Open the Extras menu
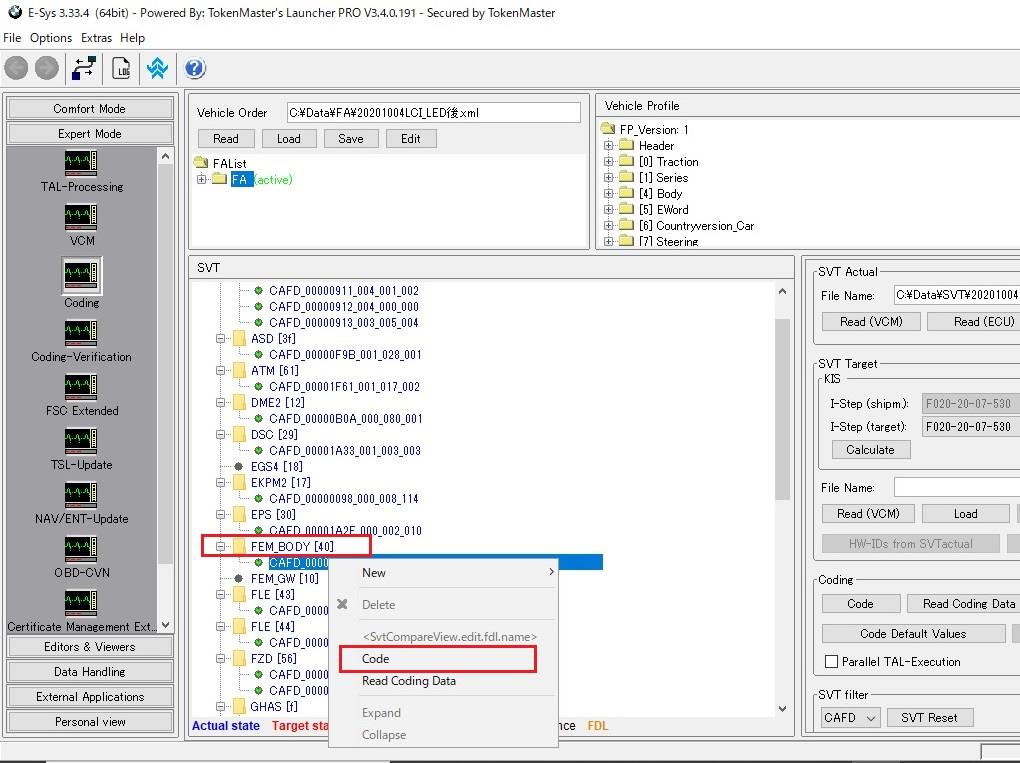 click(96, 38)
